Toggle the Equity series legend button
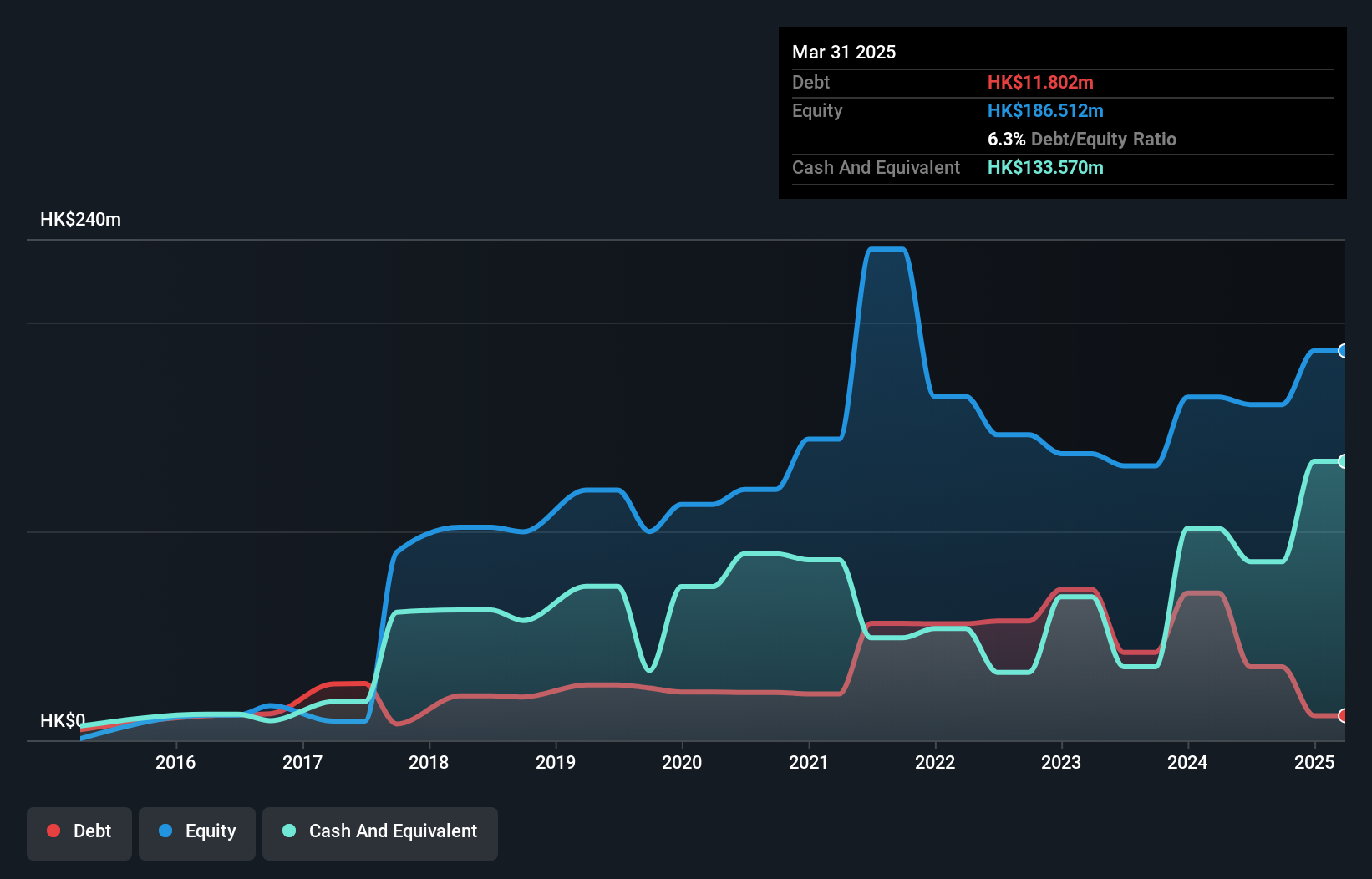Screen dimensions: 1372x879 (x=197, y=833)
